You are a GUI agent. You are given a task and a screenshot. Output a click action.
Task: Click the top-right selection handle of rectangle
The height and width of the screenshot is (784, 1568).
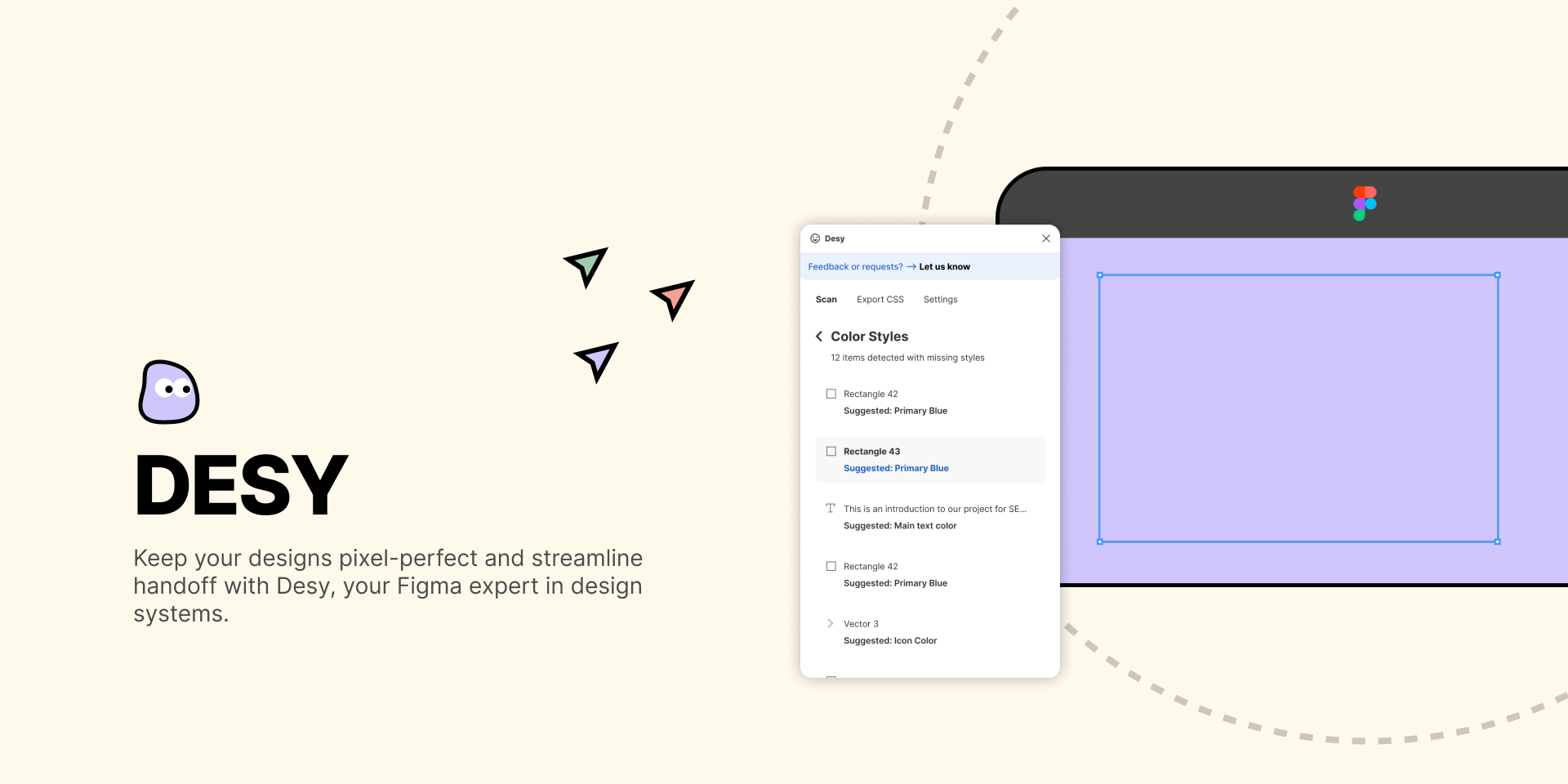1498,275
